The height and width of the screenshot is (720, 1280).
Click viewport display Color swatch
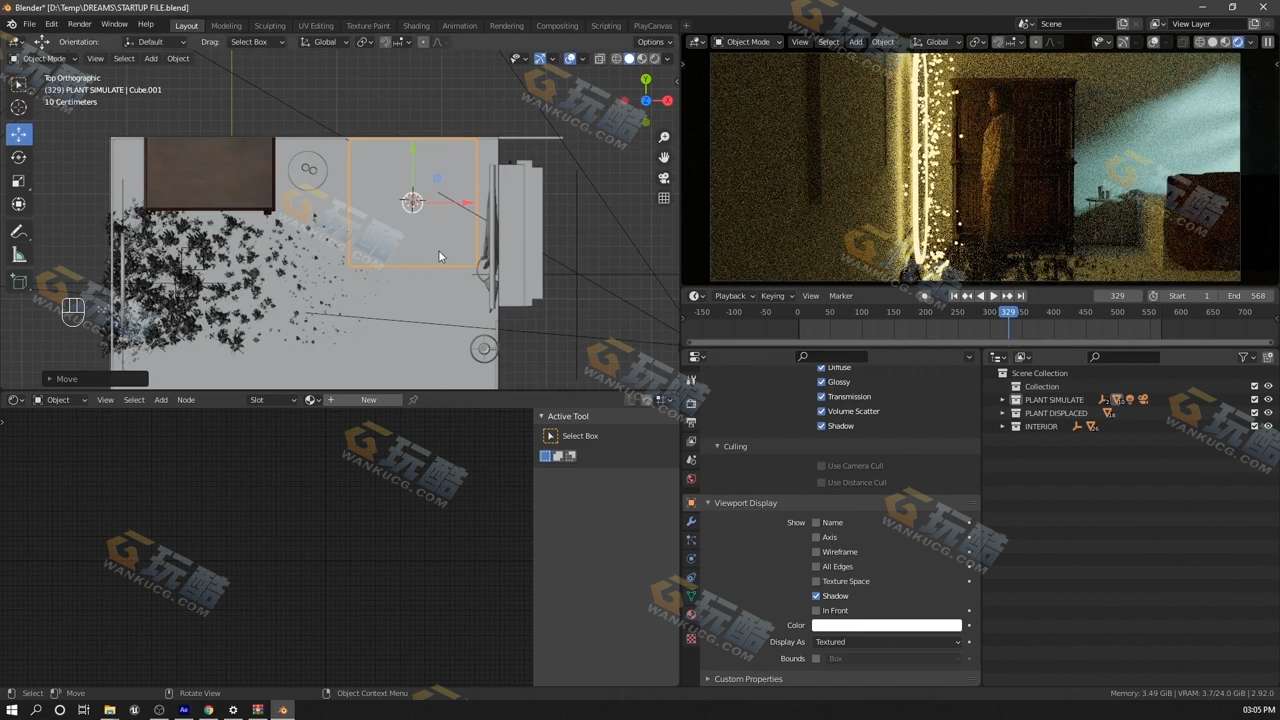887,625
